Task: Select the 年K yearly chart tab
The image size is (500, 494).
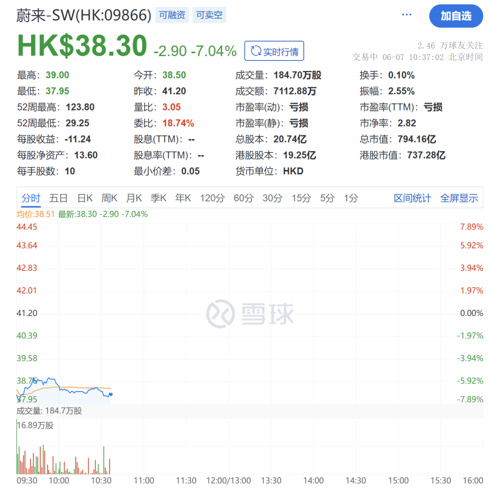Action: 183,198
